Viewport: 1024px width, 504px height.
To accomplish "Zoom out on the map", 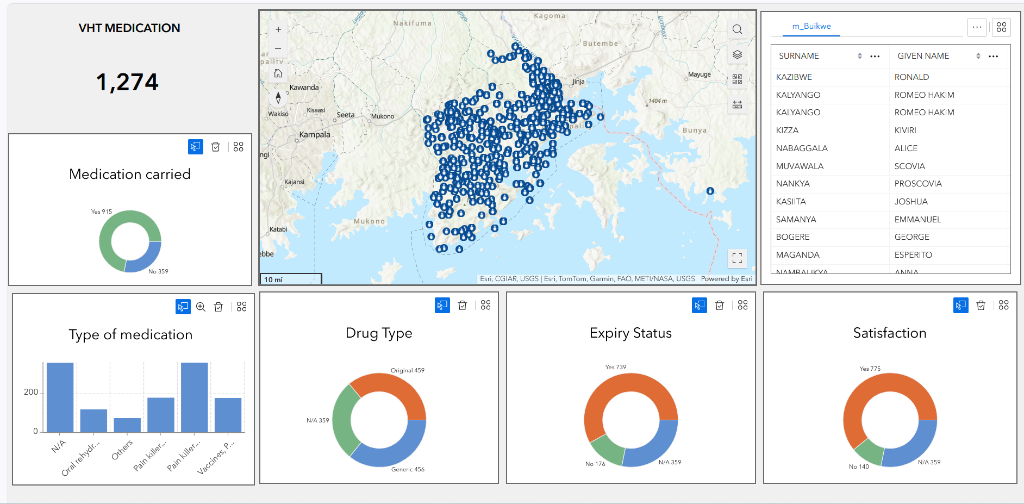I will [278, 48].
